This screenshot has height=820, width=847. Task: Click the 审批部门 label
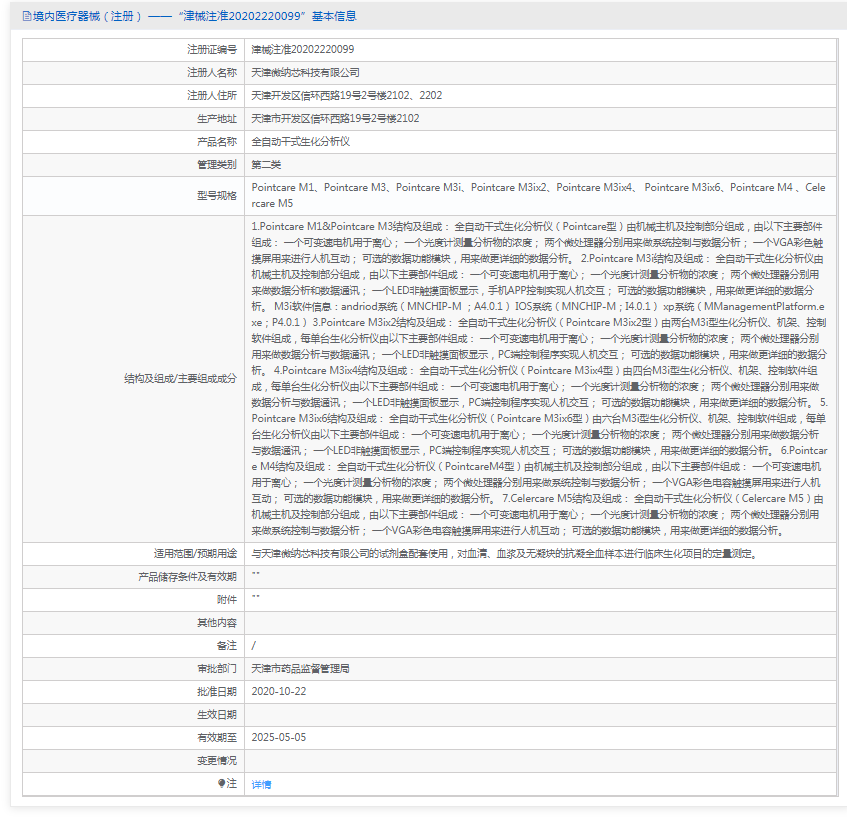[x=217, y=669]
